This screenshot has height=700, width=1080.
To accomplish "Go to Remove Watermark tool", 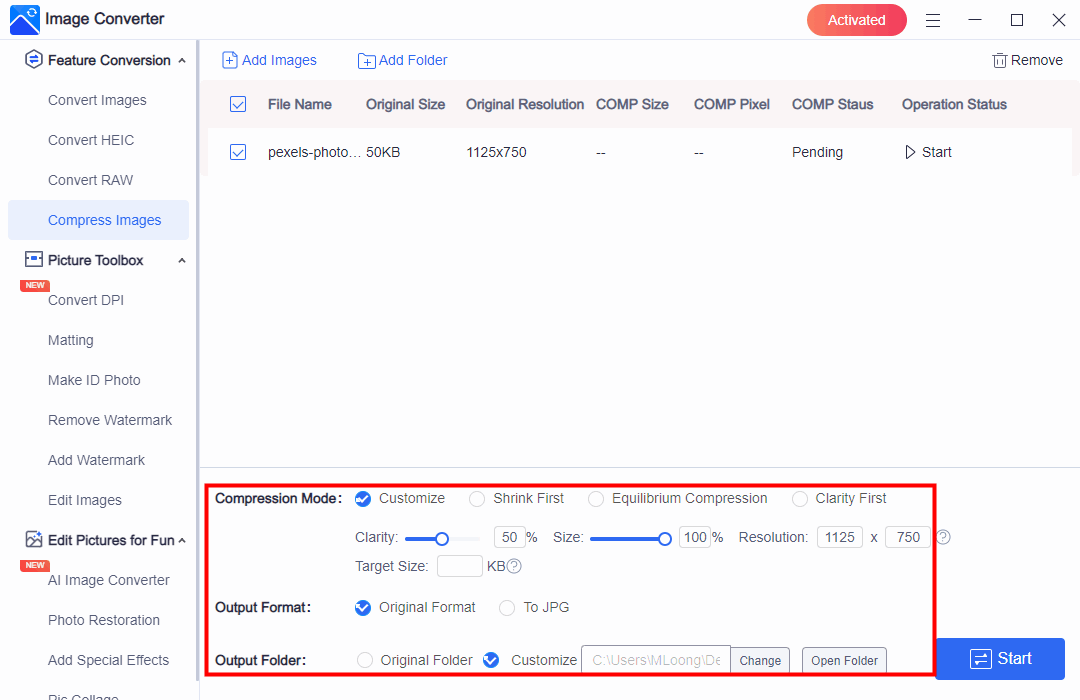I will 110,420.
